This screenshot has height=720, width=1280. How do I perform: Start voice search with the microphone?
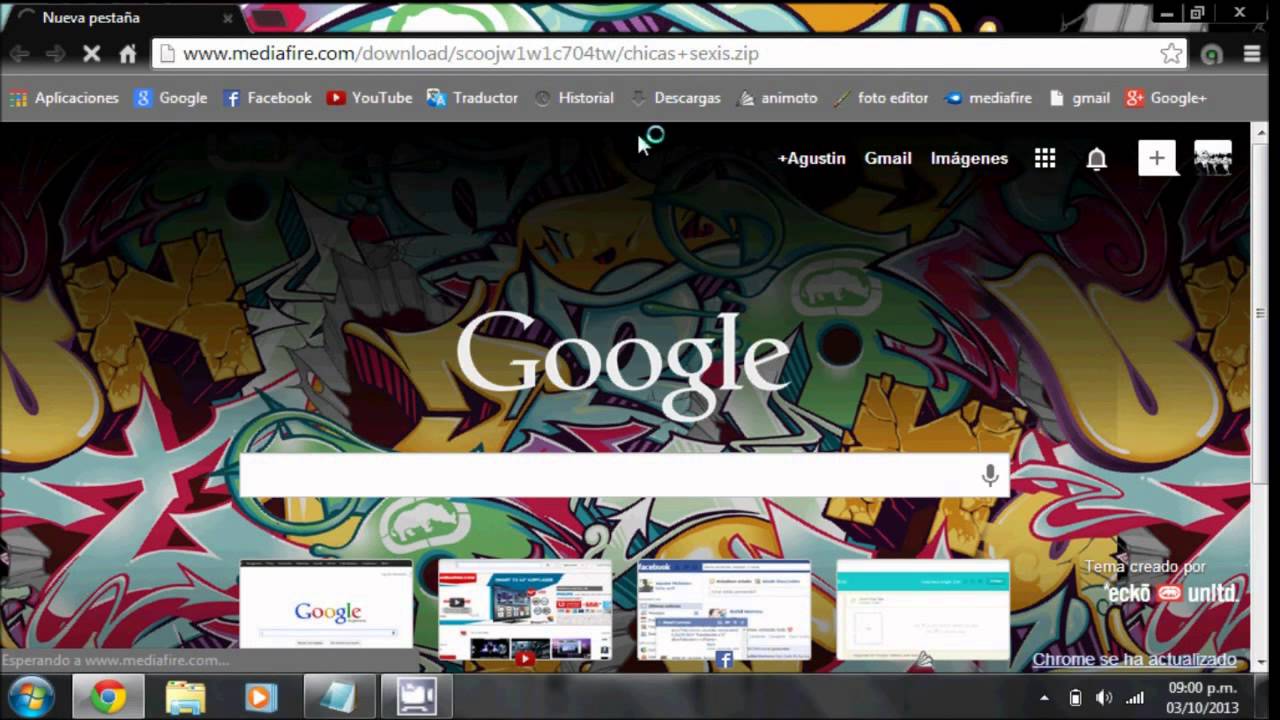click(990, 475)
